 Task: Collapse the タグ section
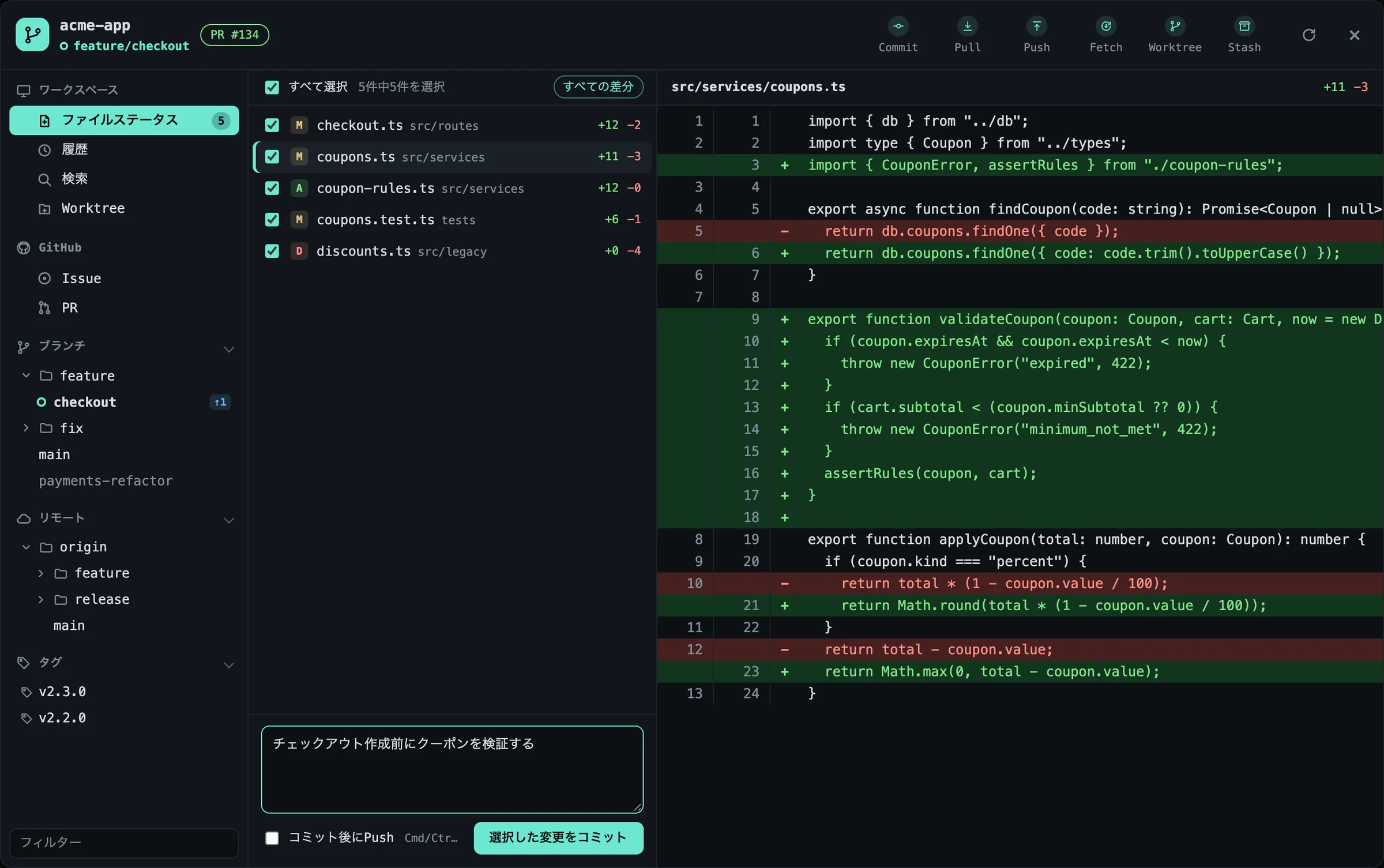coord(229,664)
